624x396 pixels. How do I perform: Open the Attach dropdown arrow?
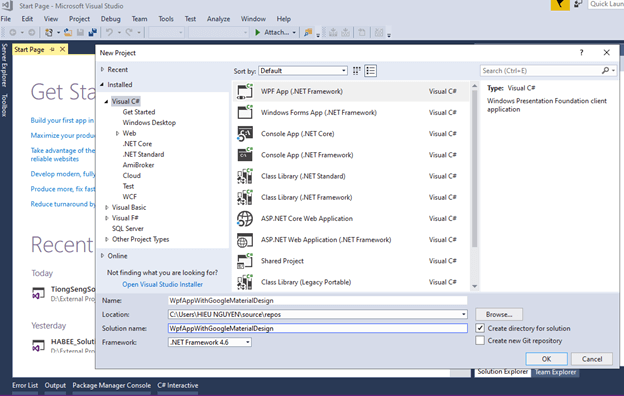coord(294,33)
